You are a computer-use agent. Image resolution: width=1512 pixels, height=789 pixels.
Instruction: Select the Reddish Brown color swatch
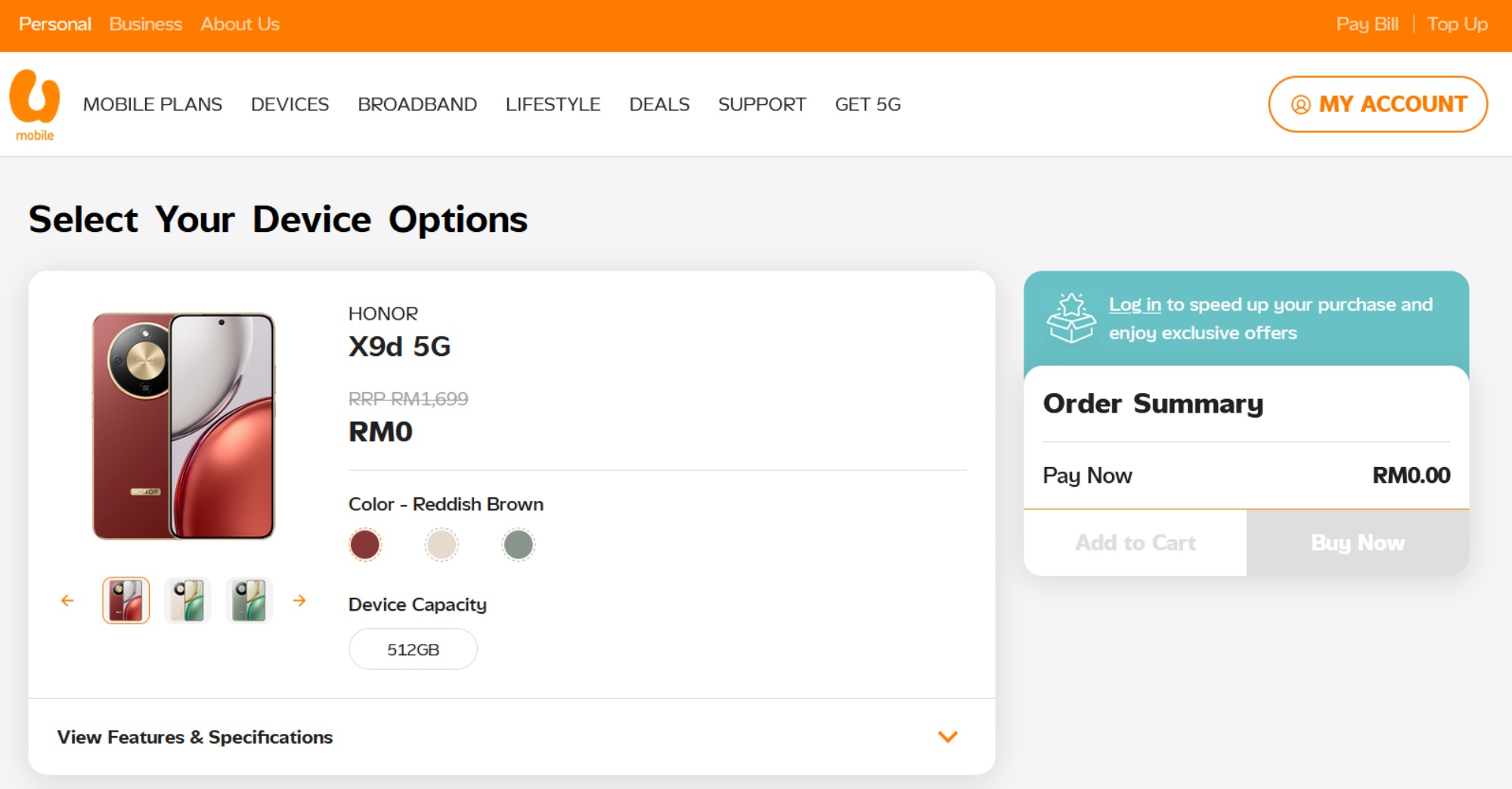point(365,544)
